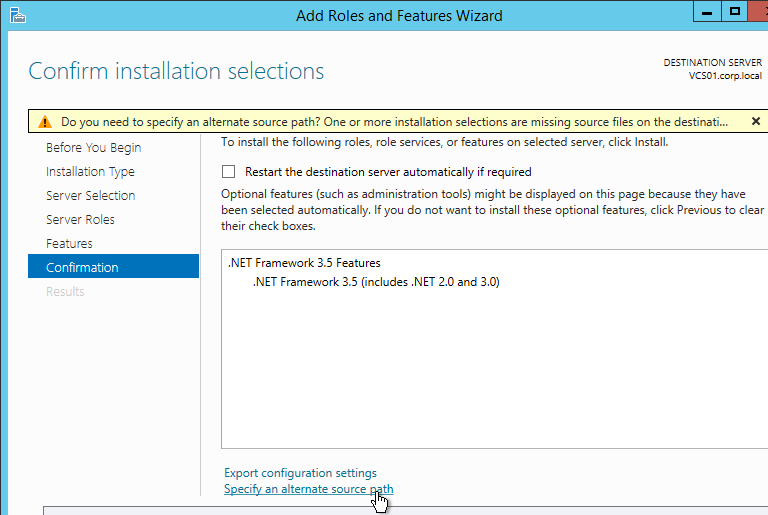
Task: Click the Add Roles and Features Wizard title bar
Action: tap(399, 16)
